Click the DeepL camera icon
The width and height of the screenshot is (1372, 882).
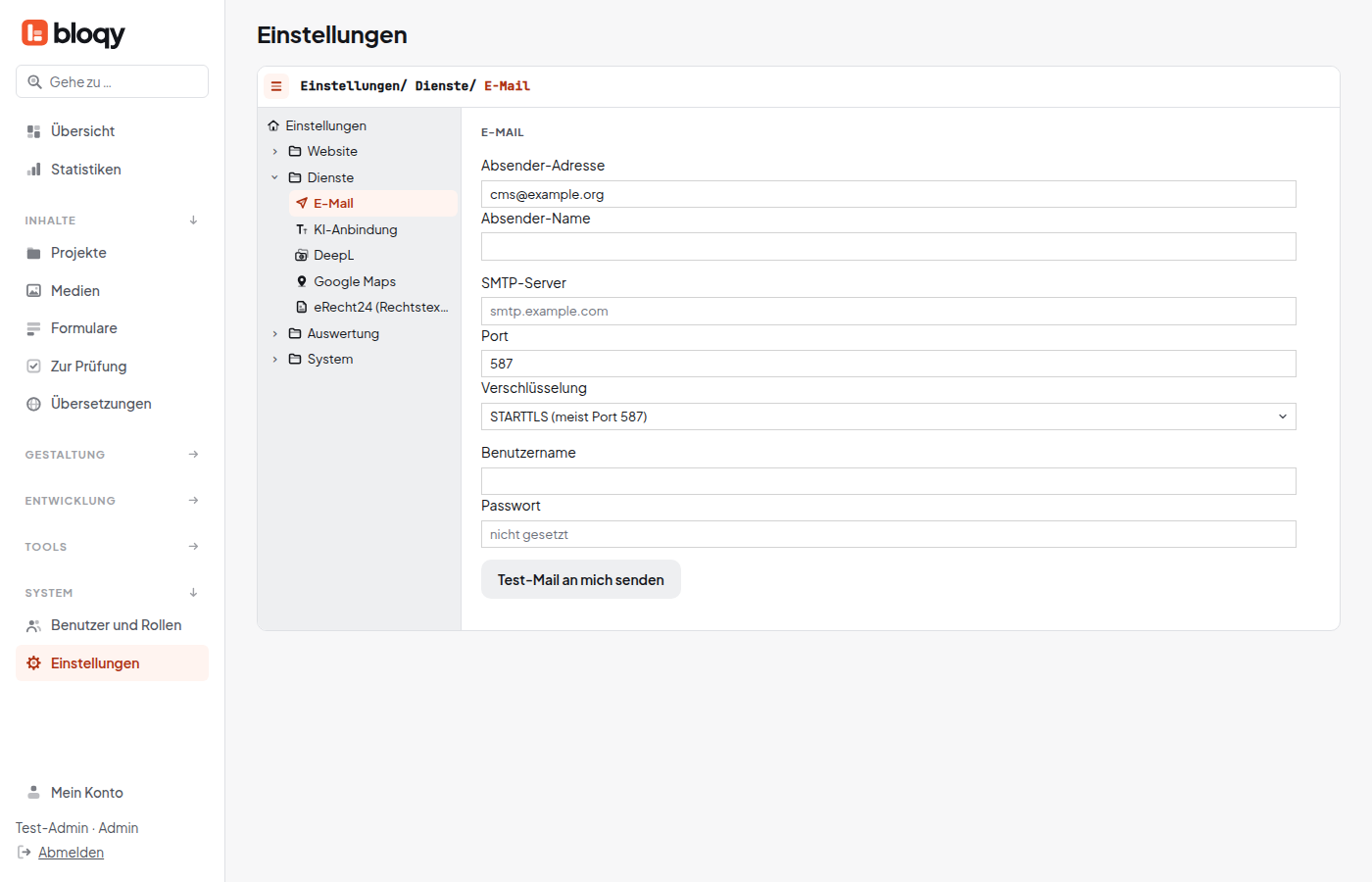pyautogui.click(x=302, y=255)
